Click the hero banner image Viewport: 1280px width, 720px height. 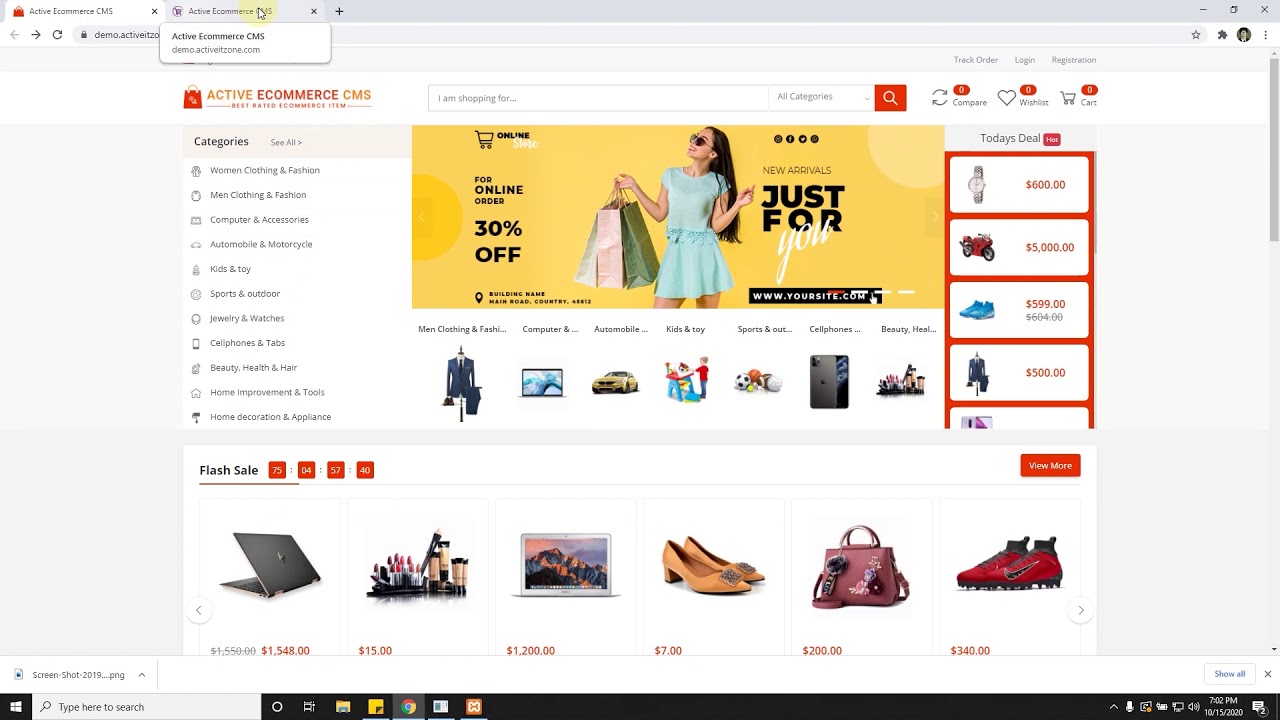coord(678,217)
